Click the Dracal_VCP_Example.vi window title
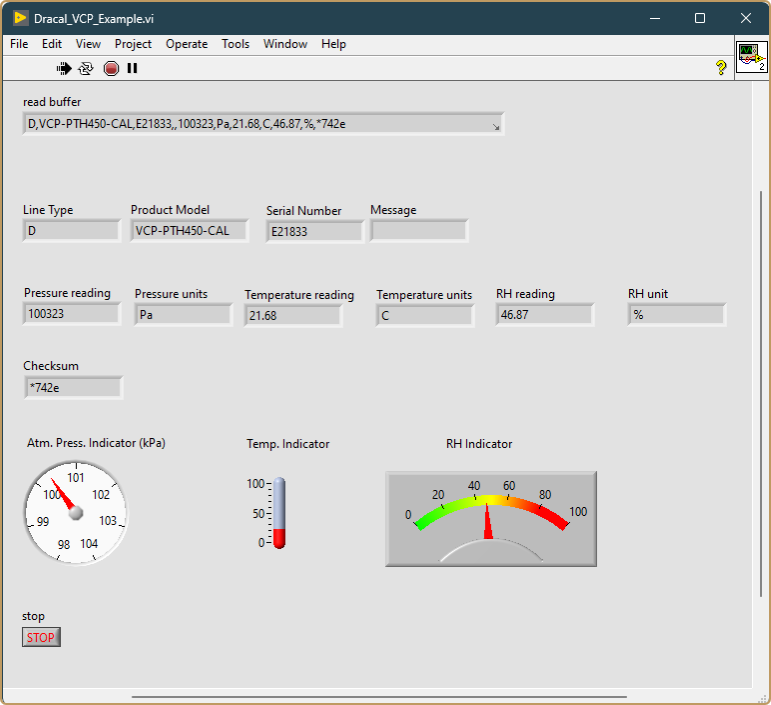This screenshot has height=705, width=771. (x=94, y=19)
